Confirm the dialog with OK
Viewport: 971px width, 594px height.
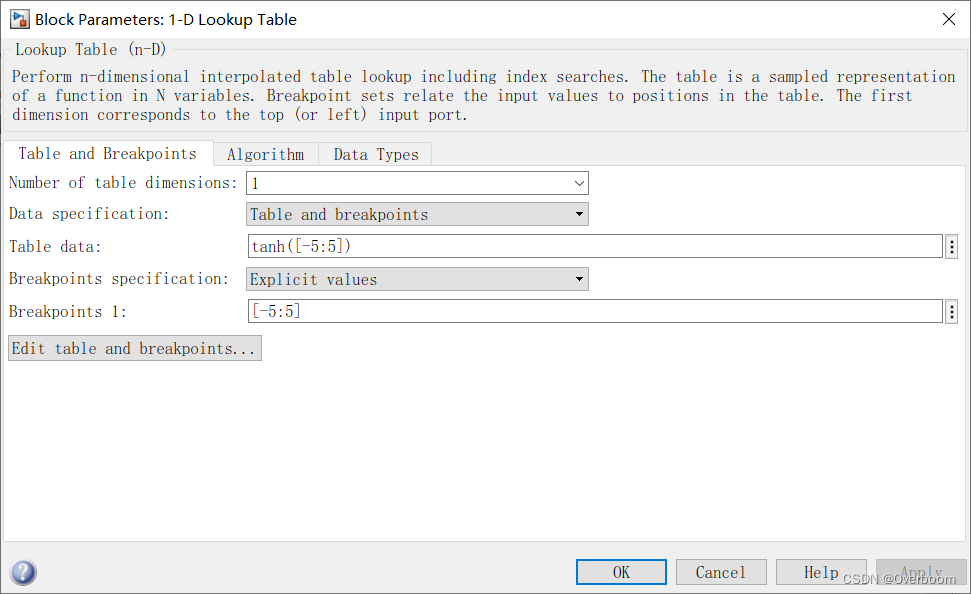pyautogui.click(x=621, y=572)
